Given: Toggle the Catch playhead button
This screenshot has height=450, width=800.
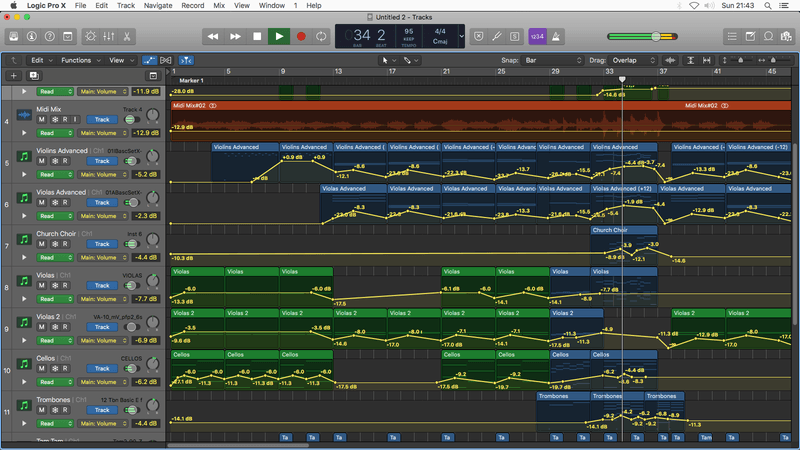Looking at the screenshot, I should (x=186, y=60).
